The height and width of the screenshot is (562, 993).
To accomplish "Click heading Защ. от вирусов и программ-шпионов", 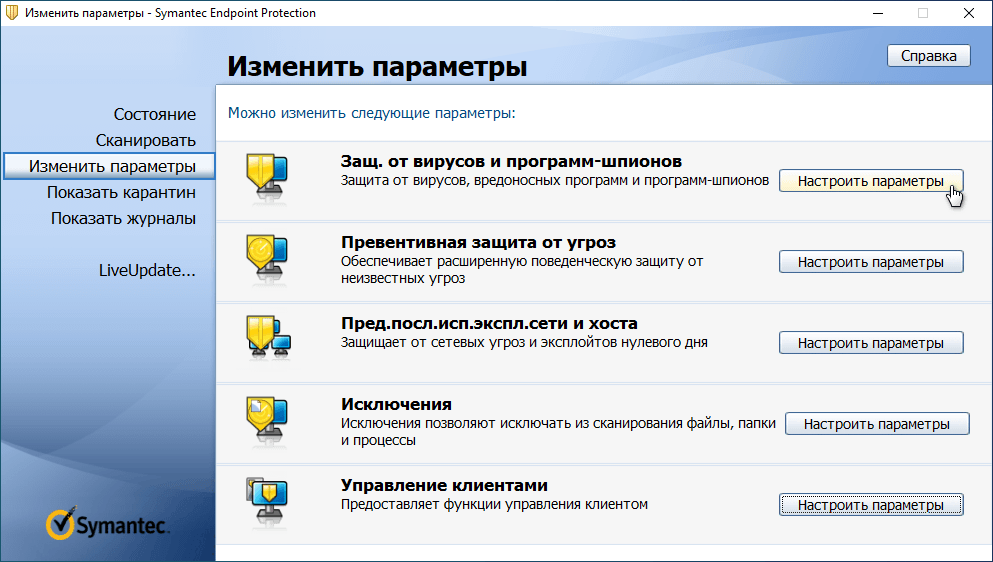I will (511, 161).
